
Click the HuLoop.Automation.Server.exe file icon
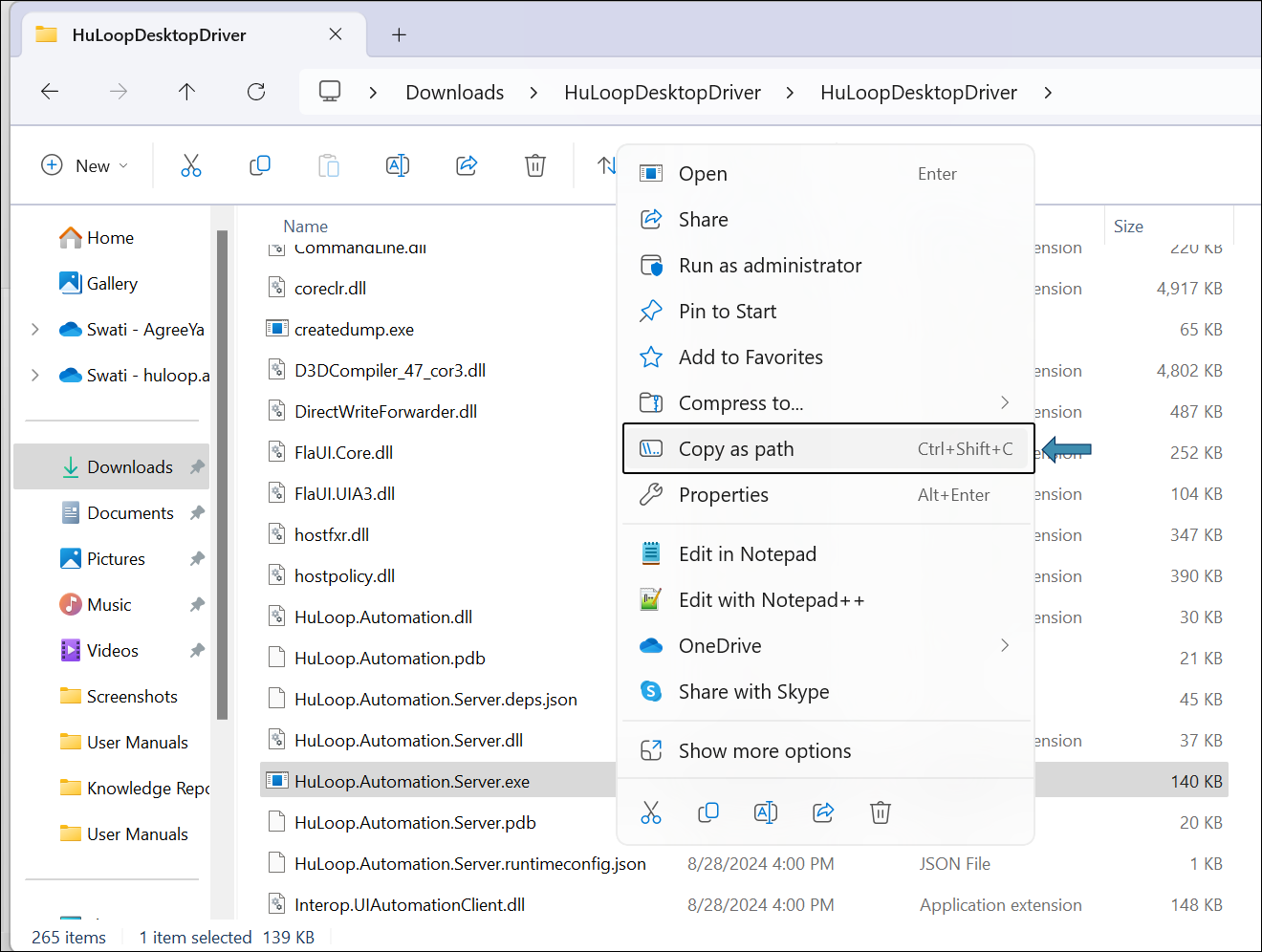click(x=276, y=781)
